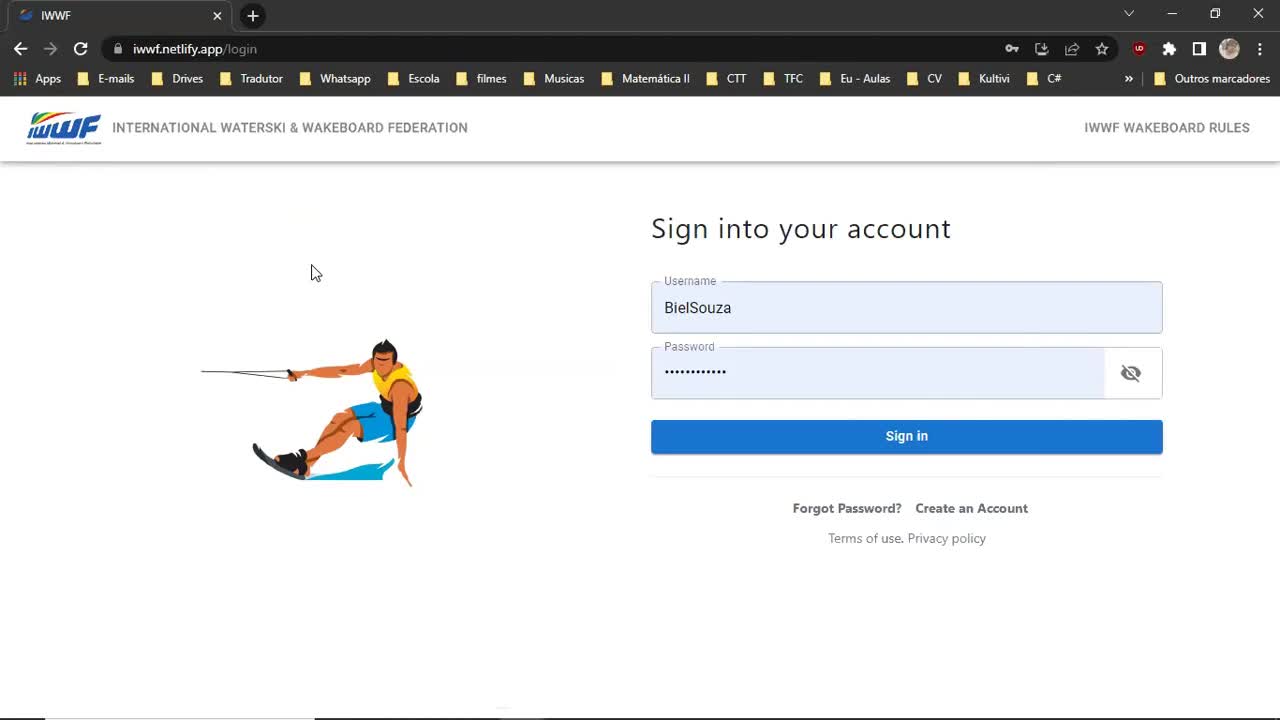Open a new browser tab

(x=253, y=15)
